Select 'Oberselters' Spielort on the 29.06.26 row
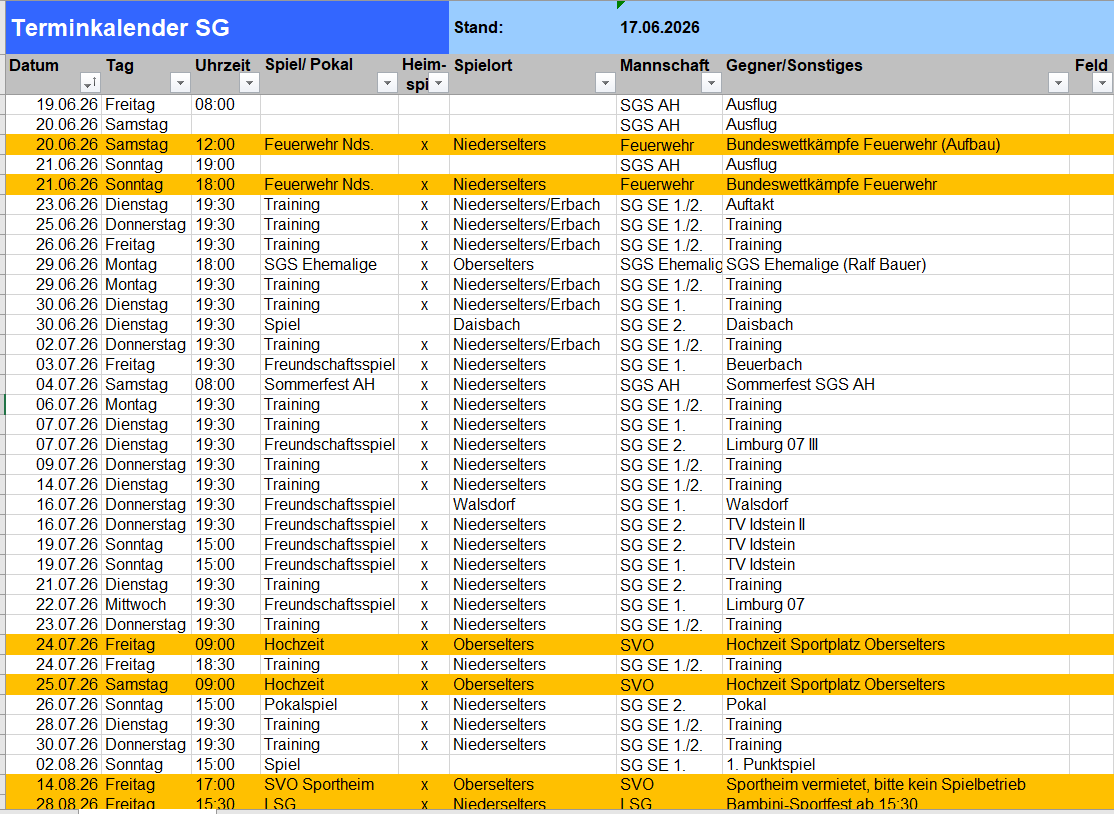Image resolution: width=1114 pixels, height=814 pixels. pos(533,265)
